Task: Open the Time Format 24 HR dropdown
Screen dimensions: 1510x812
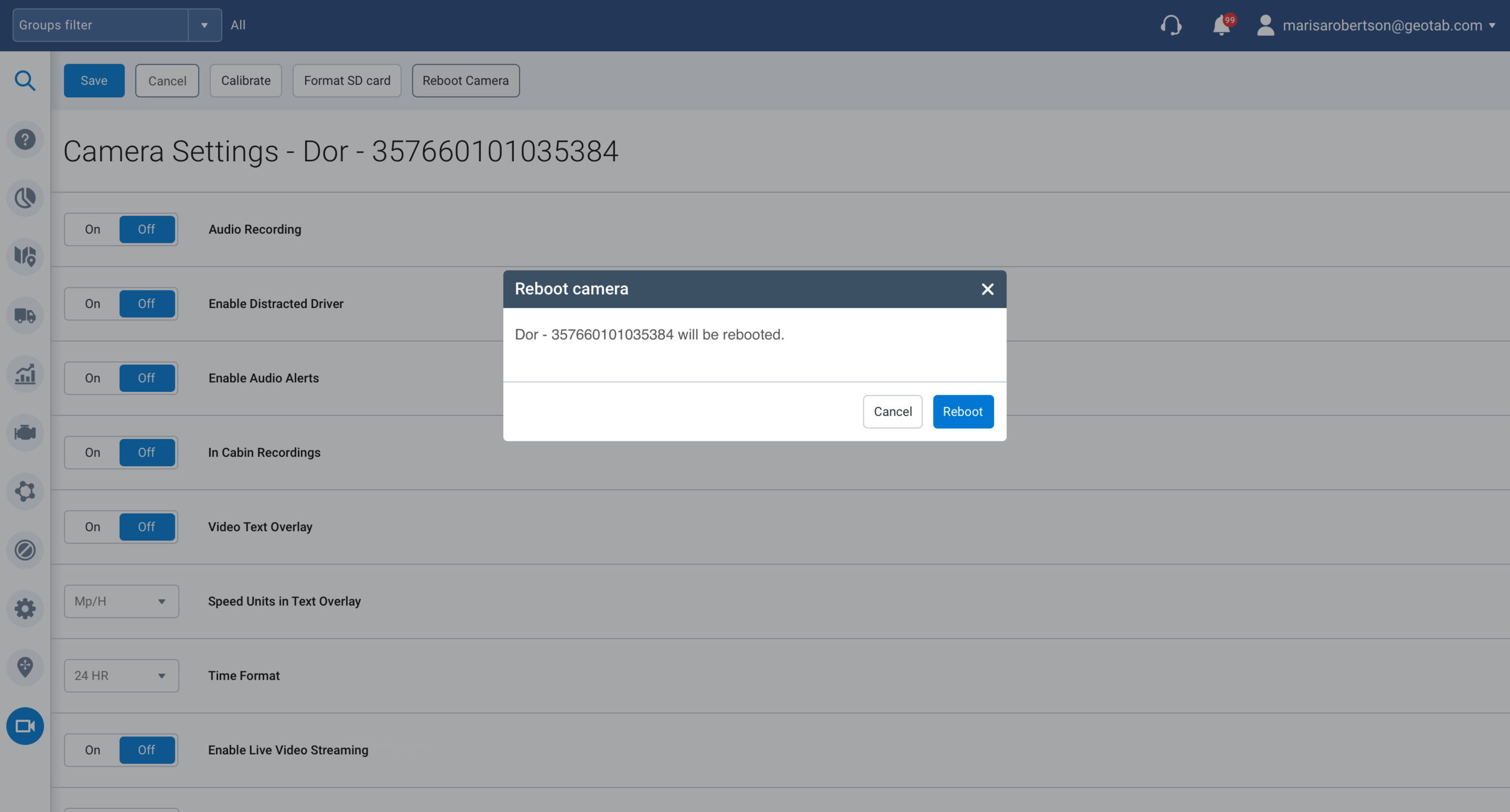Action: pyautogui.click(x=121, y=676)
